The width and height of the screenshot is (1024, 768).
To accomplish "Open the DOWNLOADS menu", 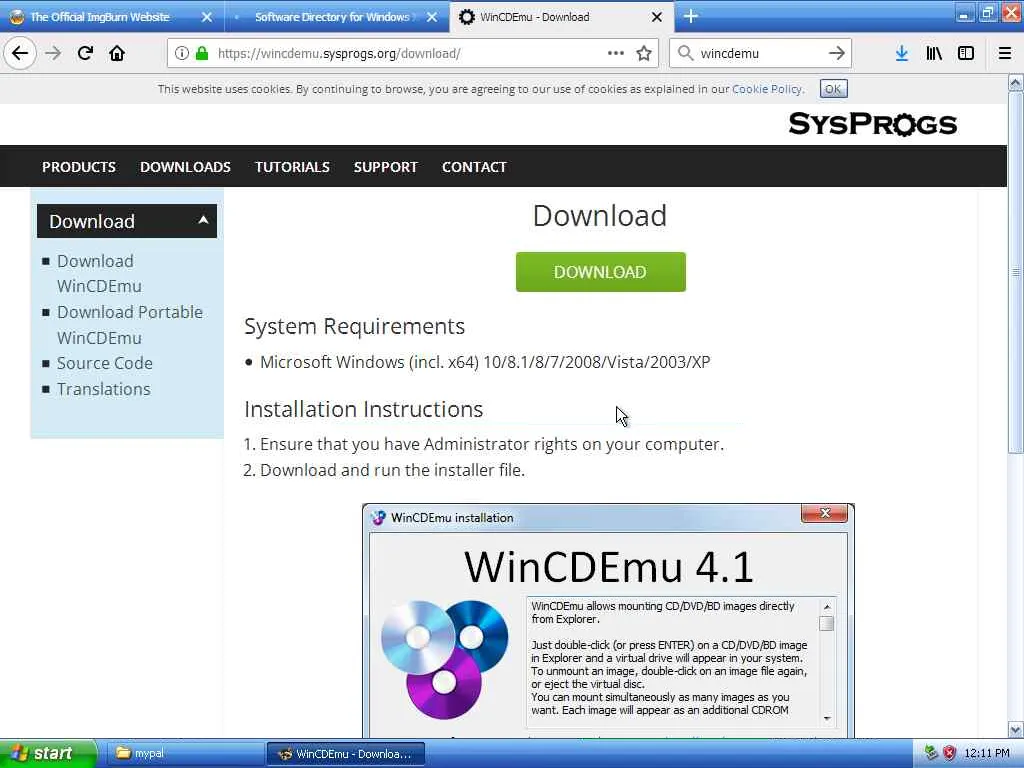I will [185, 167].
